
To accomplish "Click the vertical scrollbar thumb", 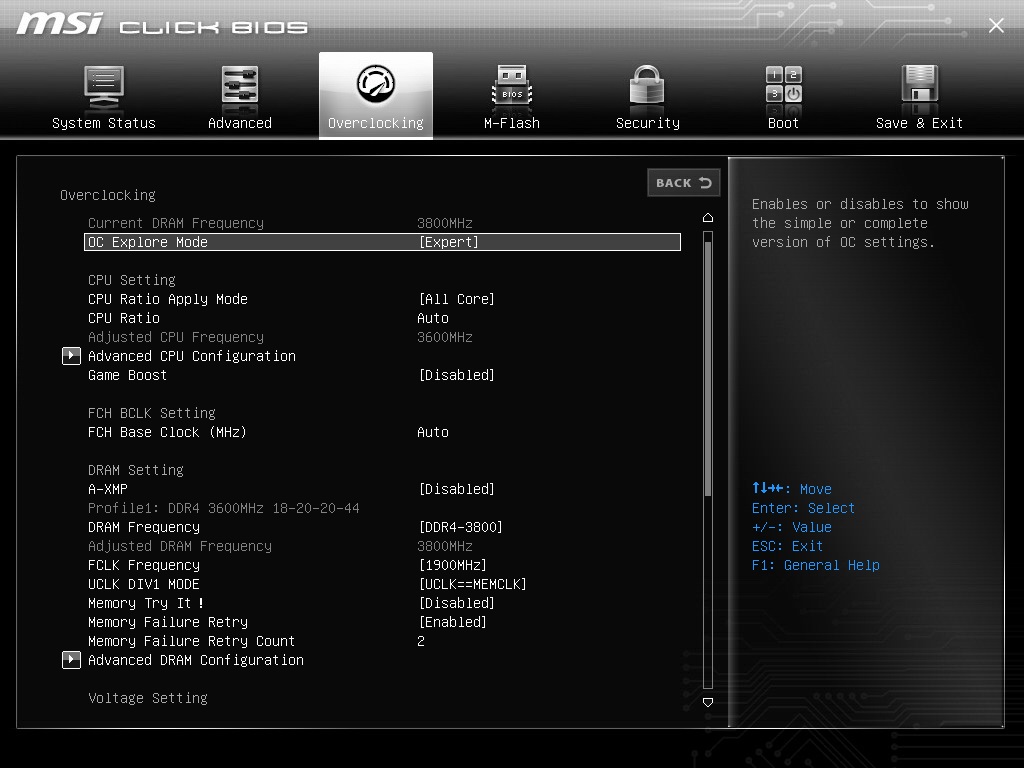I will coord(708,367).
